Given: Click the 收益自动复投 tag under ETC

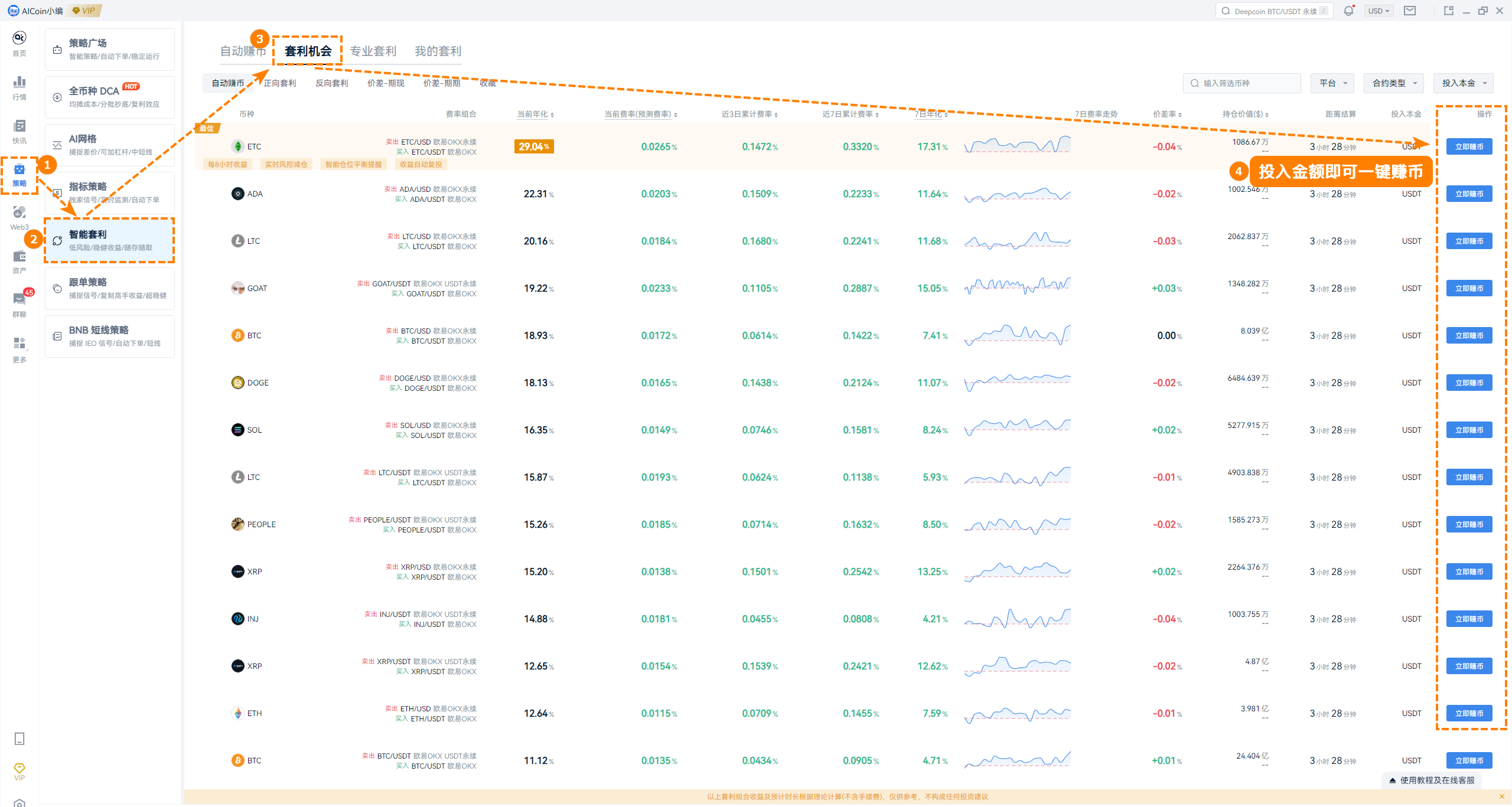Looking at the screenshot, I should pyautogui.click(x=421, y=164).
